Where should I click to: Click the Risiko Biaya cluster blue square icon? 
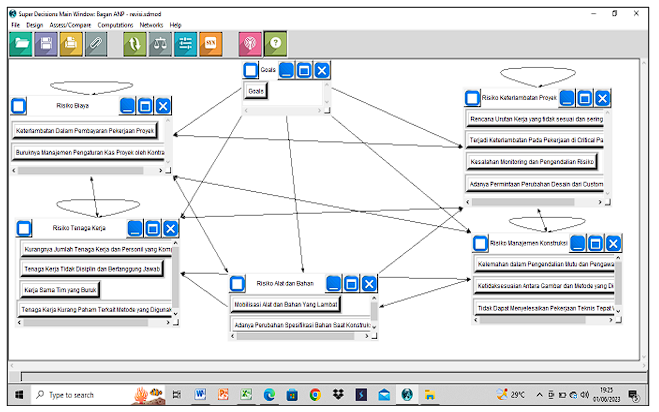point(18,106)
